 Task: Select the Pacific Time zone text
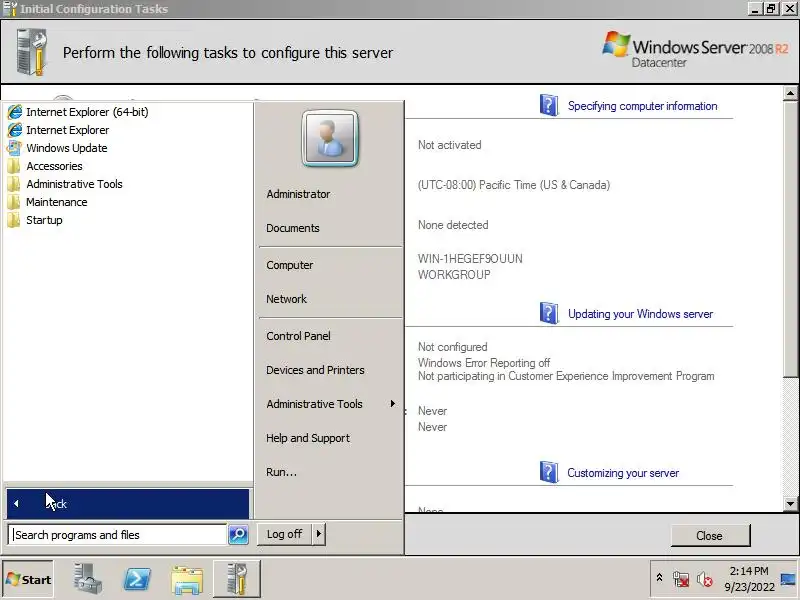tap(514, 185)
